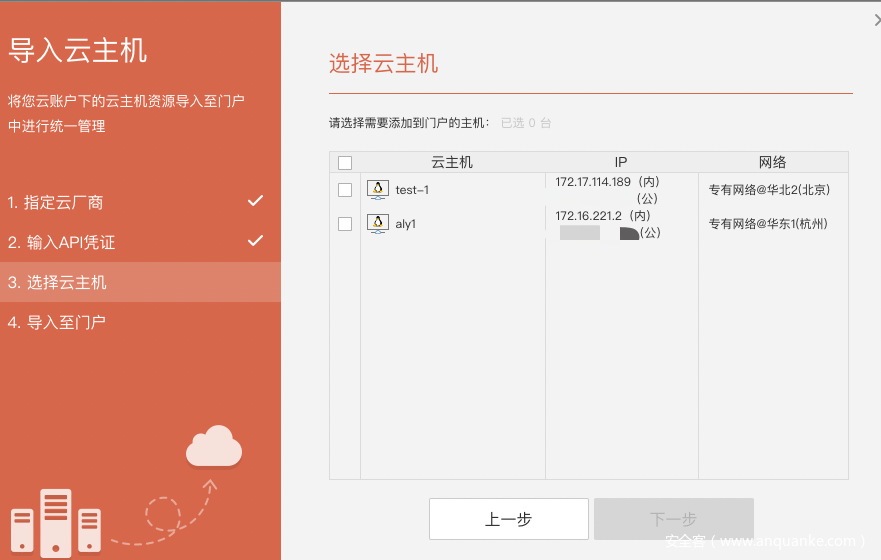Click the white cloud icon illustration
881x560 pixels.
click(214, 447)
